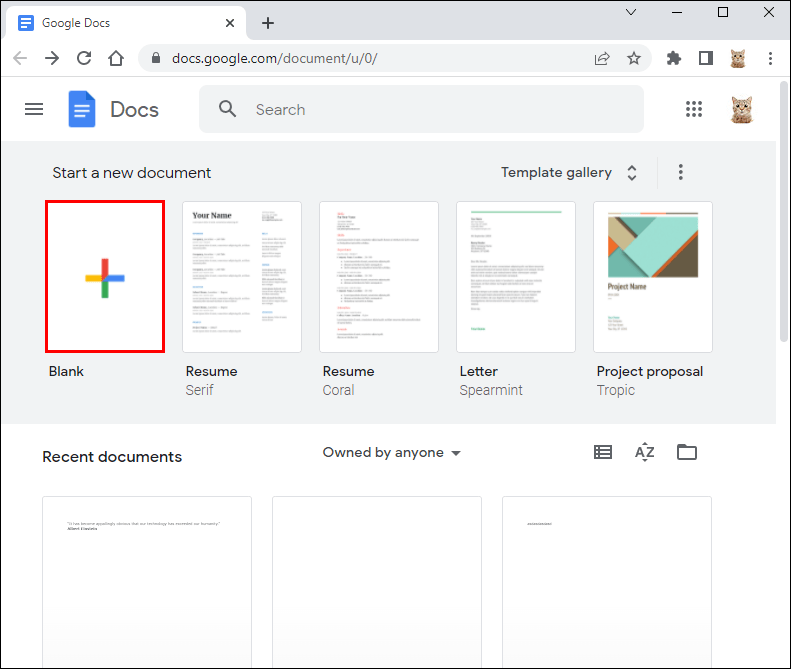791x669 pixels.
Task: Open the Resume Serif template
Action: (x=242, y=277)
